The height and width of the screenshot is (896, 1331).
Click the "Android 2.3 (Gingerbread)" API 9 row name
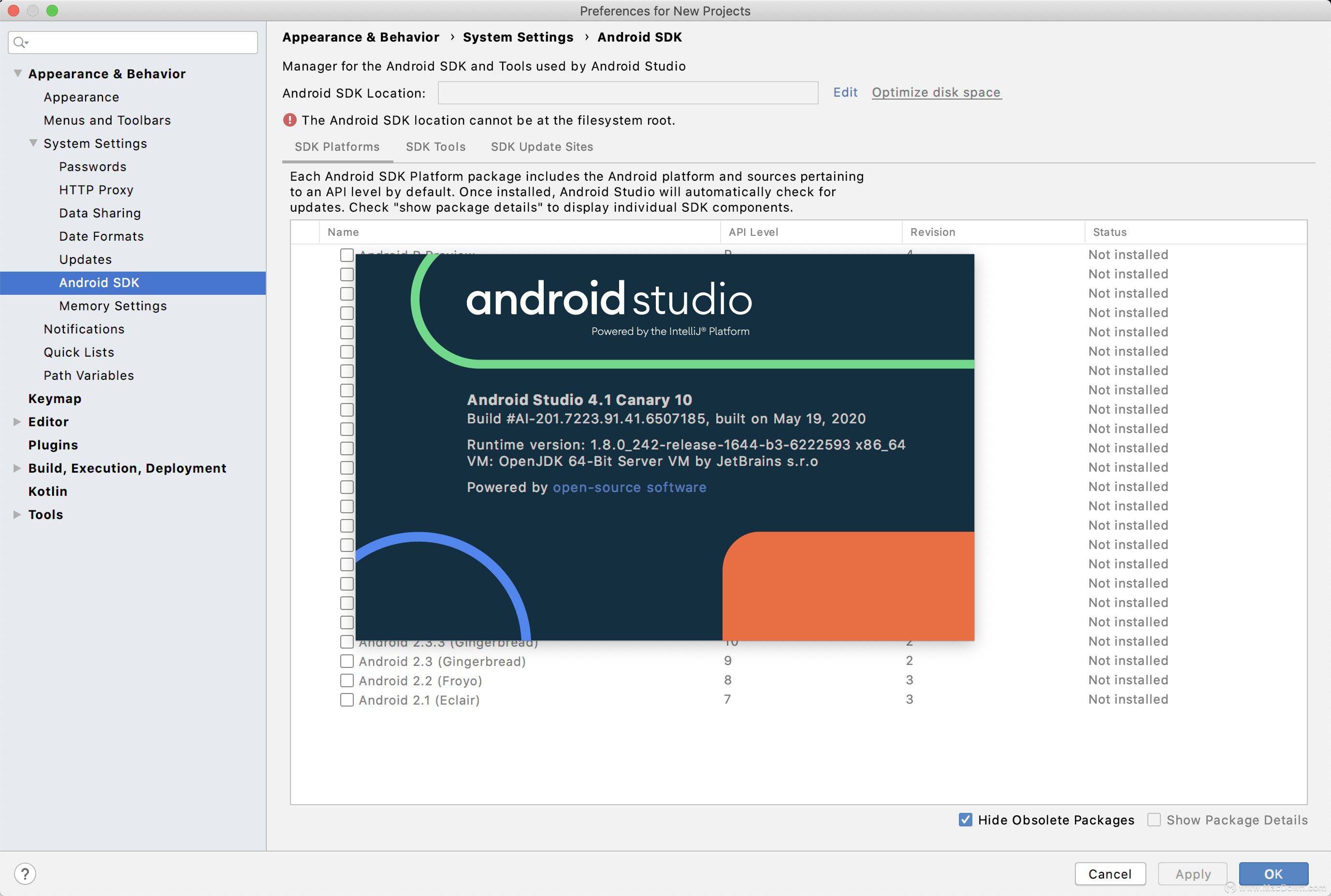(x=442, y=661)
